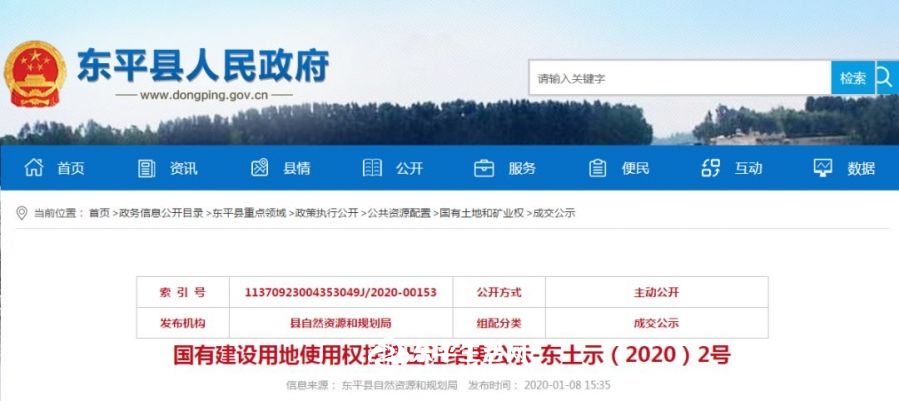Click the open-book icon beside 公开
Viewport: 899px width, 401px height.
[372, 168]
